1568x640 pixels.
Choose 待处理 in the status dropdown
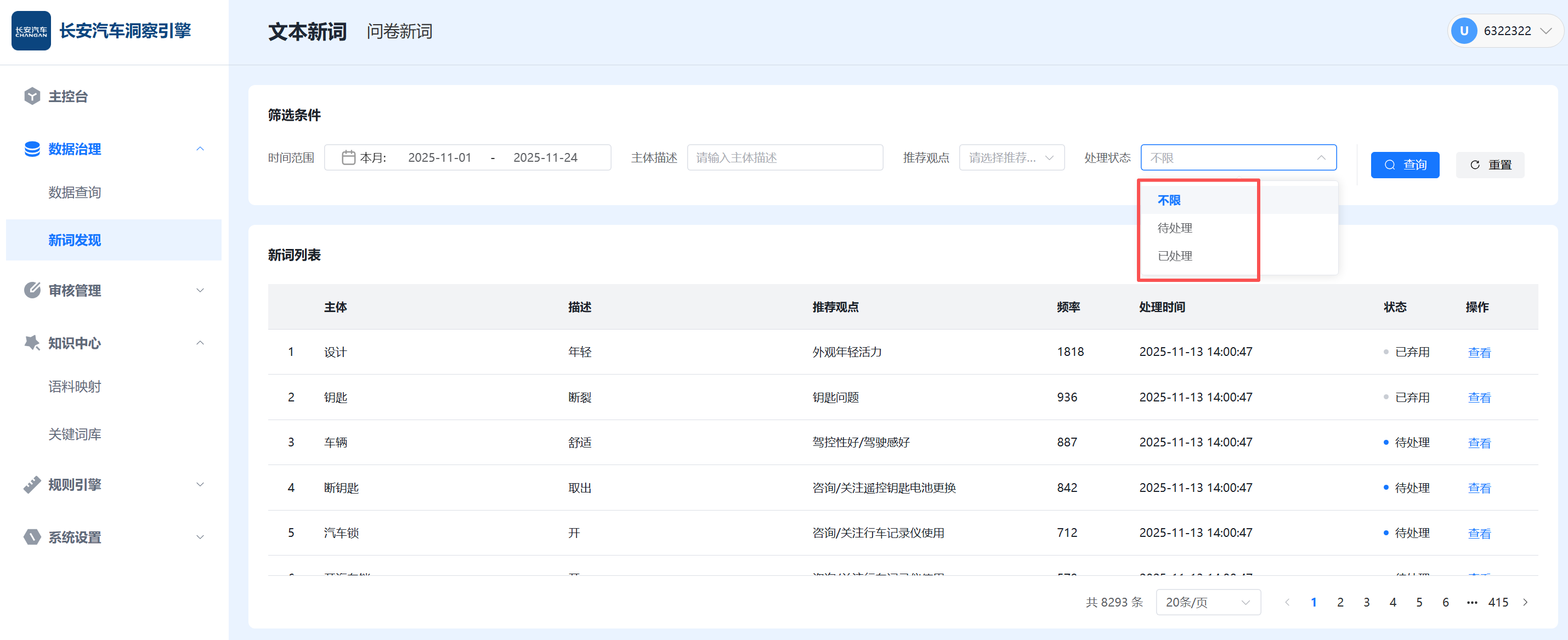(1175, 228)
